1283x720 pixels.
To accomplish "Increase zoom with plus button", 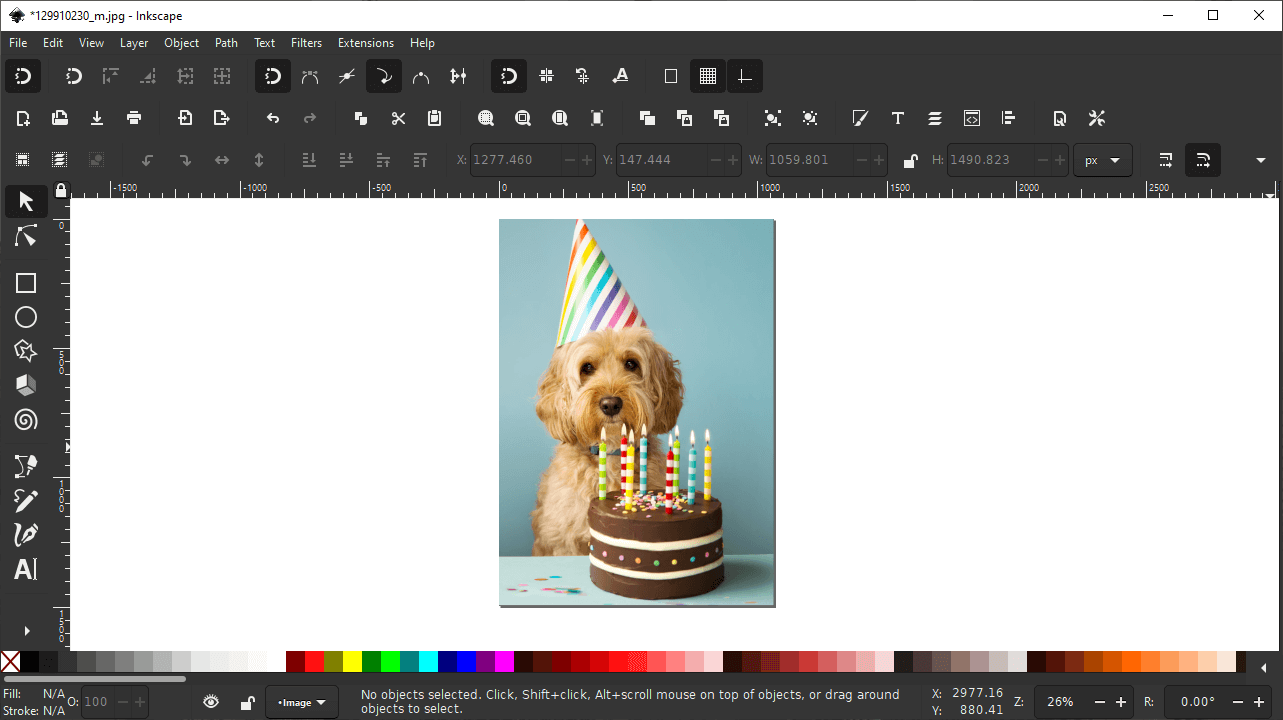I will point(1121,702).
